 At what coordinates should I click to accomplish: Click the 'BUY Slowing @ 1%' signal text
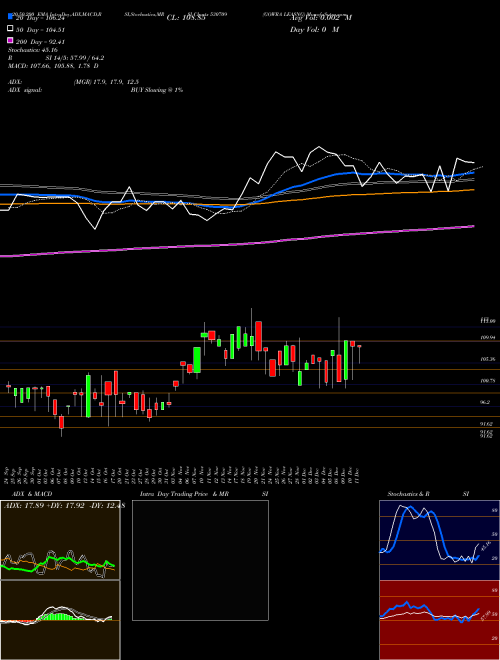pos(157,90)
